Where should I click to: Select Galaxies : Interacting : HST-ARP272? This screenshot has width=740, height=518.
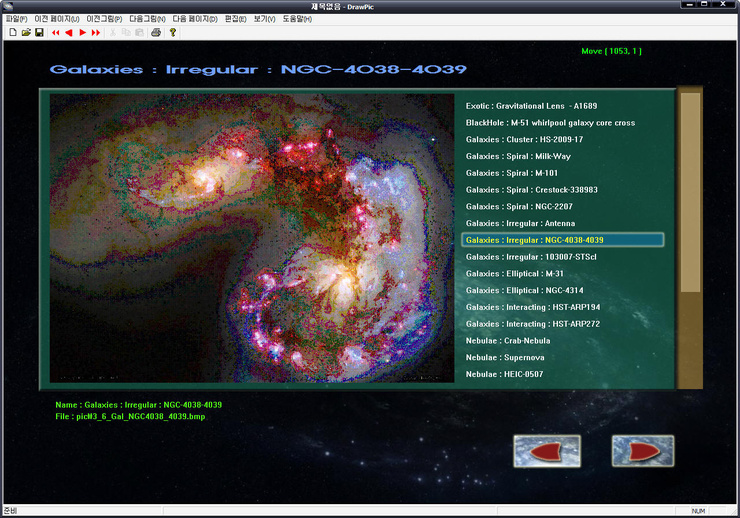[x=533, y=324]
